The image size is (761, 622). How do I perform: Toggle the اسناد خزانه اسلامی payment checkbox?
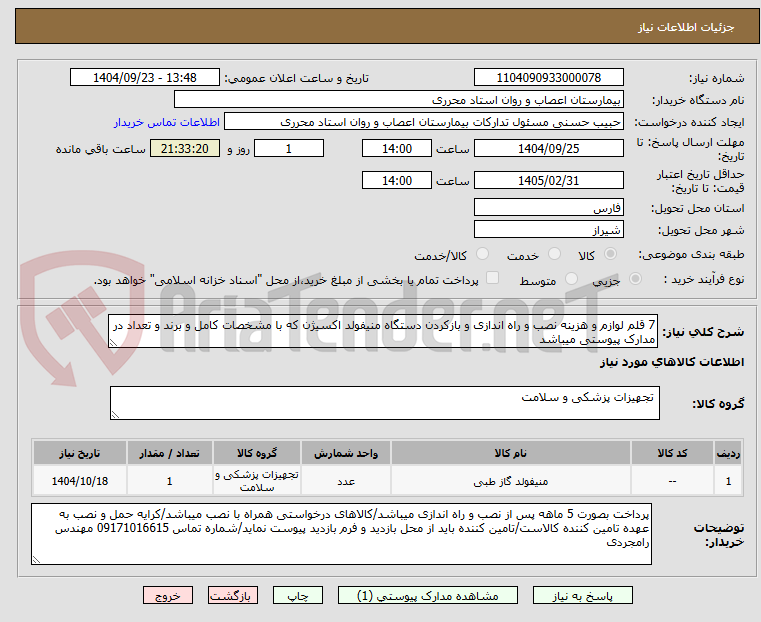[492, 278]
